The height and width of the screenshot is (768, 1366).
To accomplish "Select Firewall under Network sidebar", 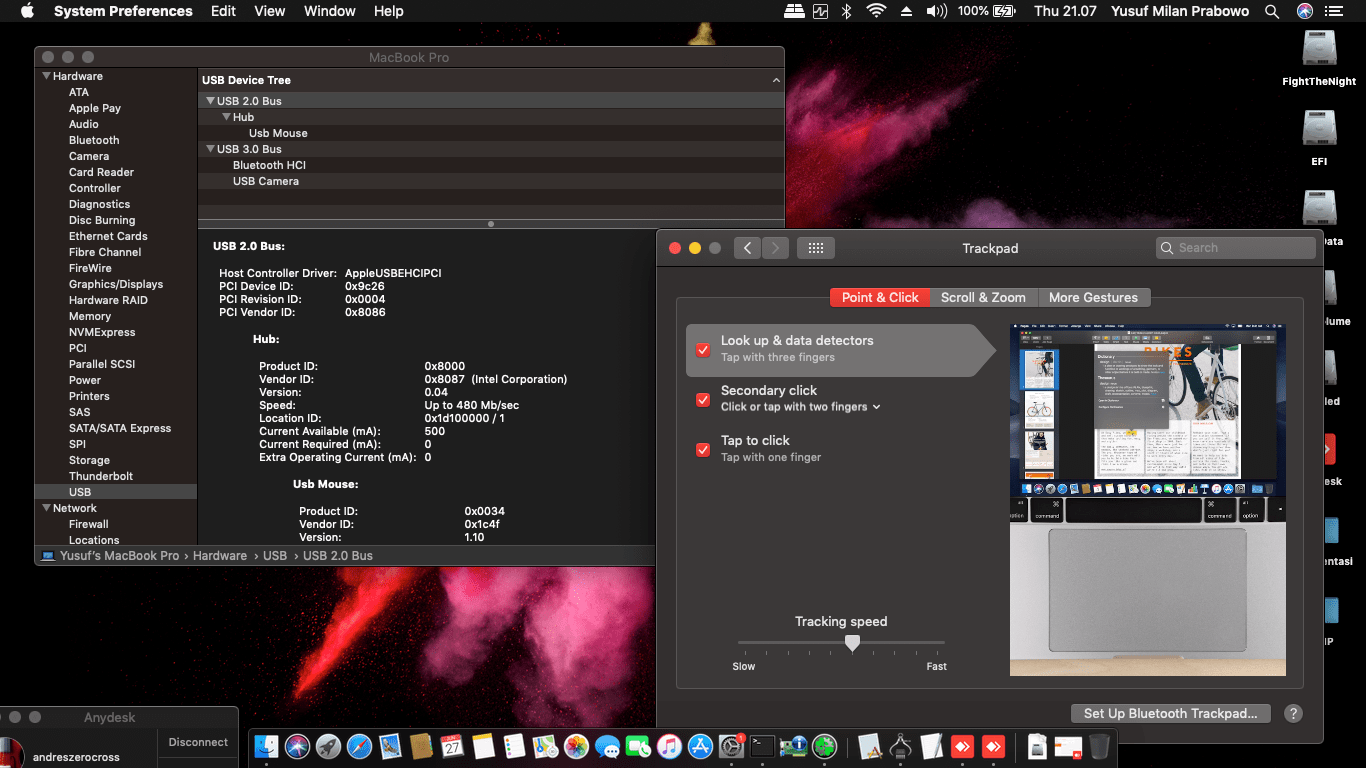I will (89, 524).
